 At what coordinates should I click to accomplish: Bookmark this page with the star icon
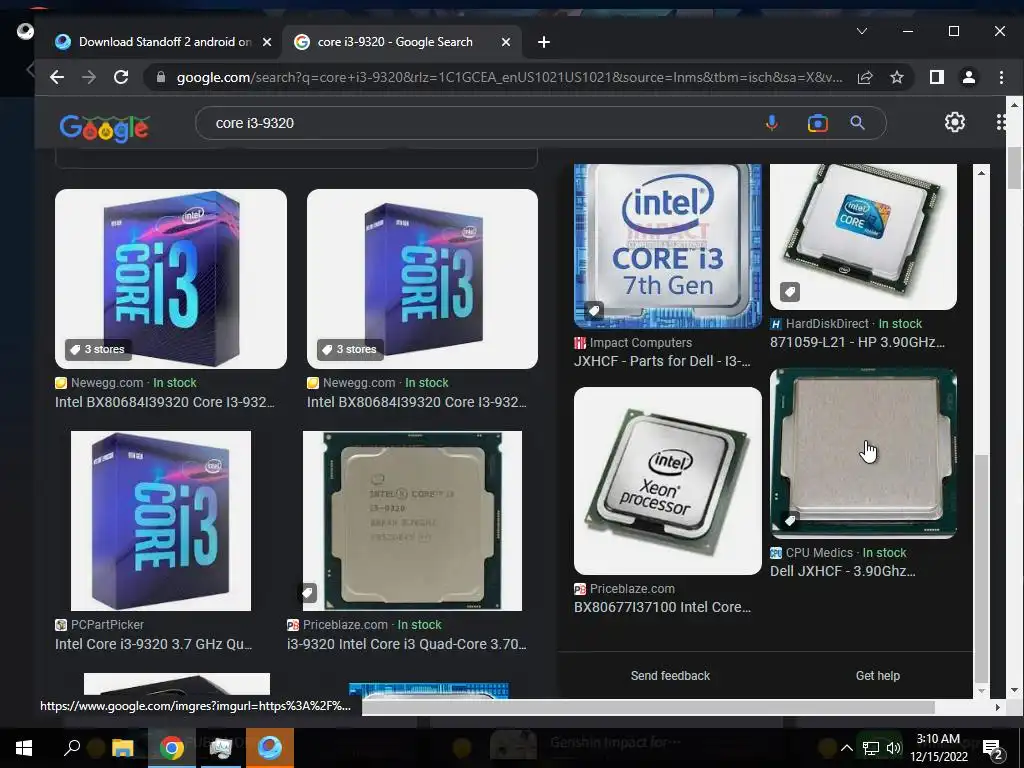(897, 77)
